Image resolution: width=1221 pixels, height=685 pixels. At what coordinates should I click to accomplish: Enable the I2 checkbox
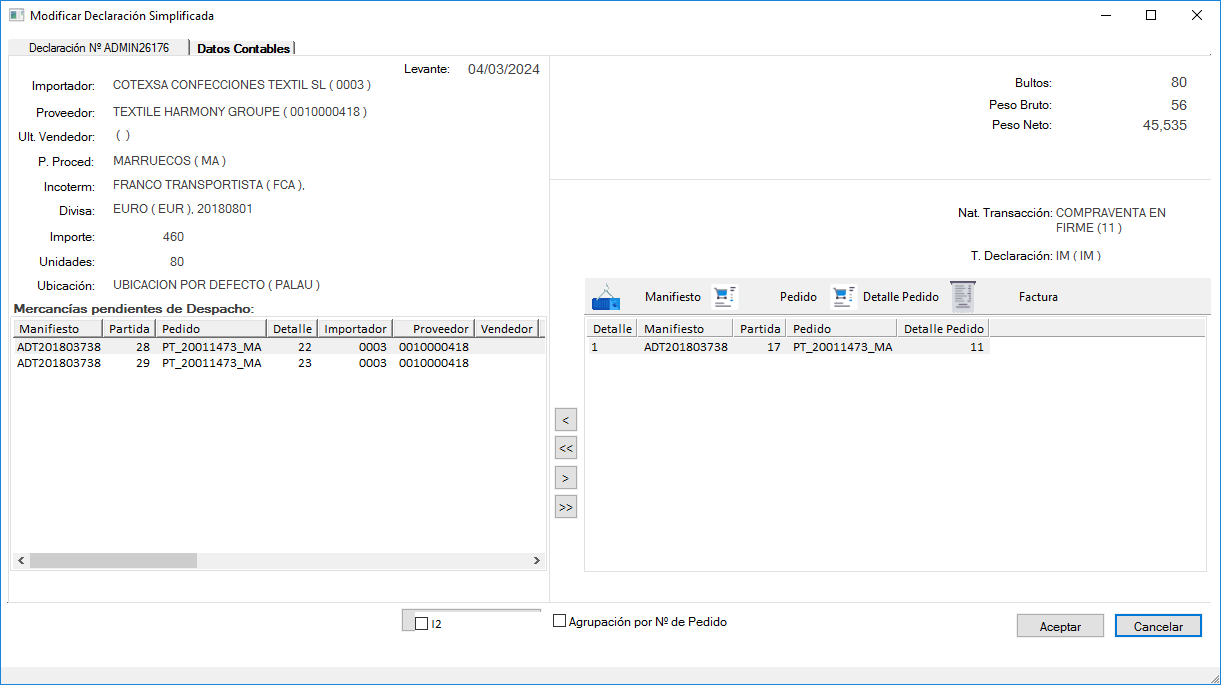pyautogui.click(x=422, y=623)
